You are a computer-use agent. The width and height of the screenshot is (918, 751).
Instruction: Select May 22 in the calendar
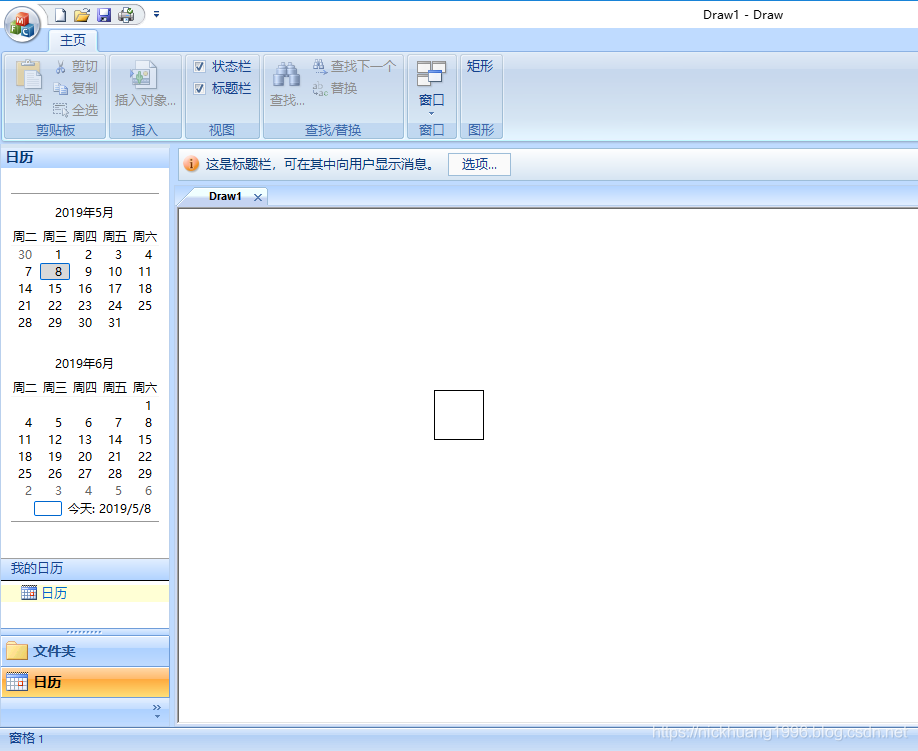click(x=55, y=306)
